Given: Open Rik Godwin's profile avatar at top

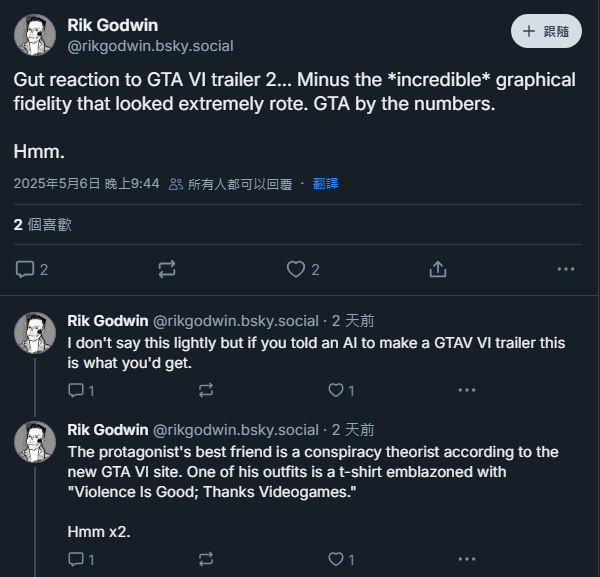Looking at the screenshot, I should (x=35, y=35).
